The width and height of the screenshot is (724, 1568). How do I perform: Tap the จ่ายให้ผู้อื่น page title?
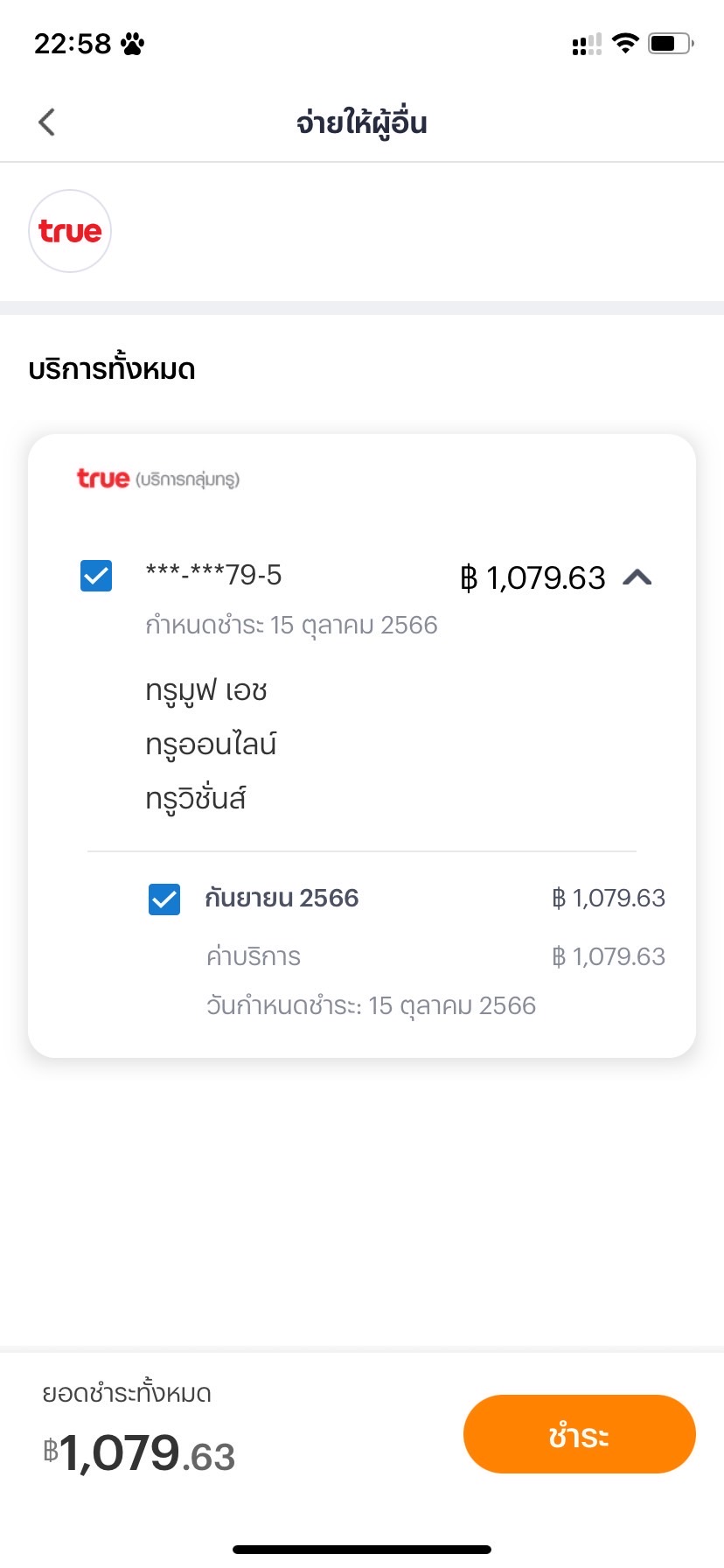click(x=361, y=122)
